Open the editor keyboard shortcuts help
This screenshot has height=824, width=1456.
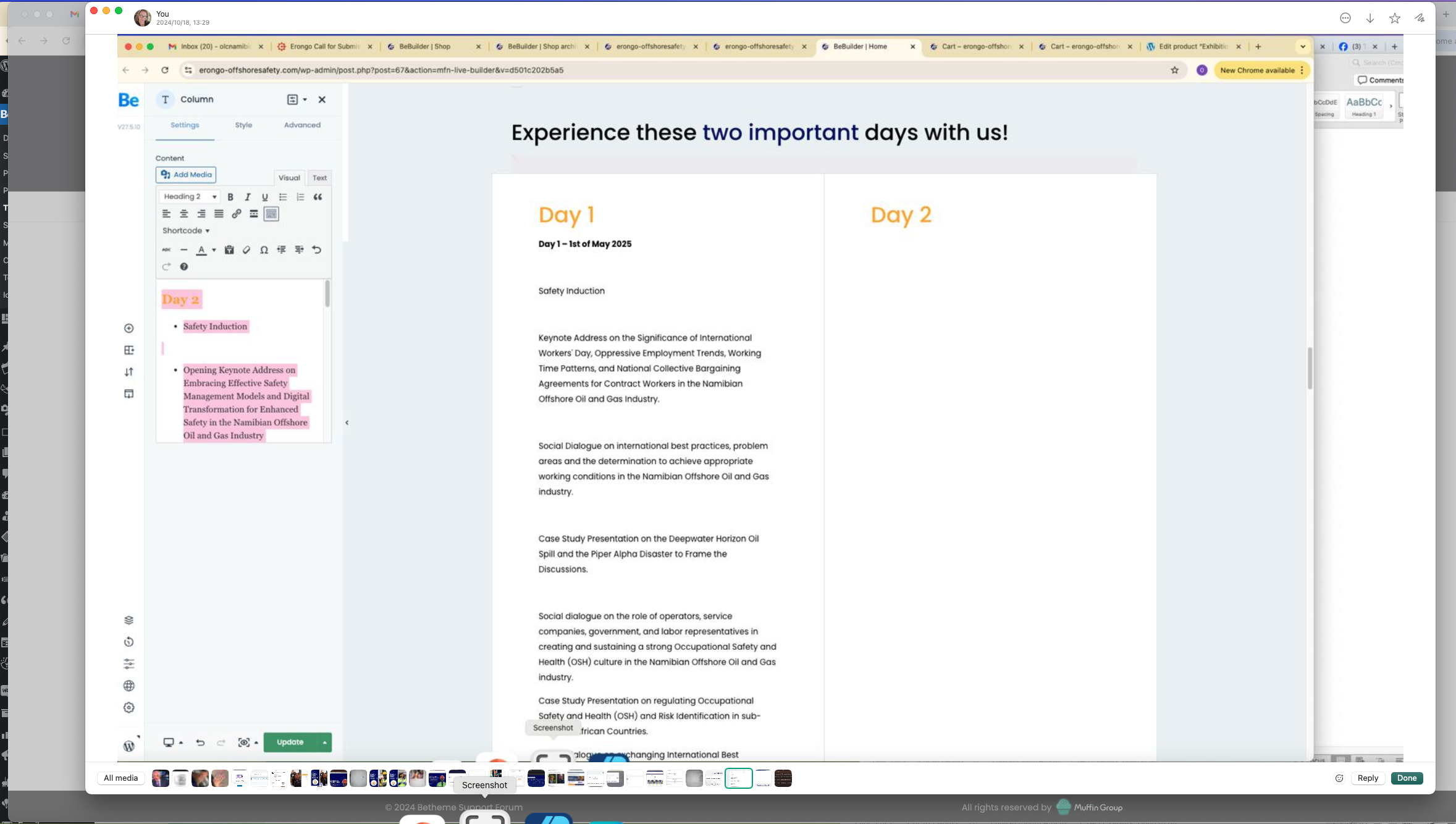pyautogui.click(x=184, y=266)
